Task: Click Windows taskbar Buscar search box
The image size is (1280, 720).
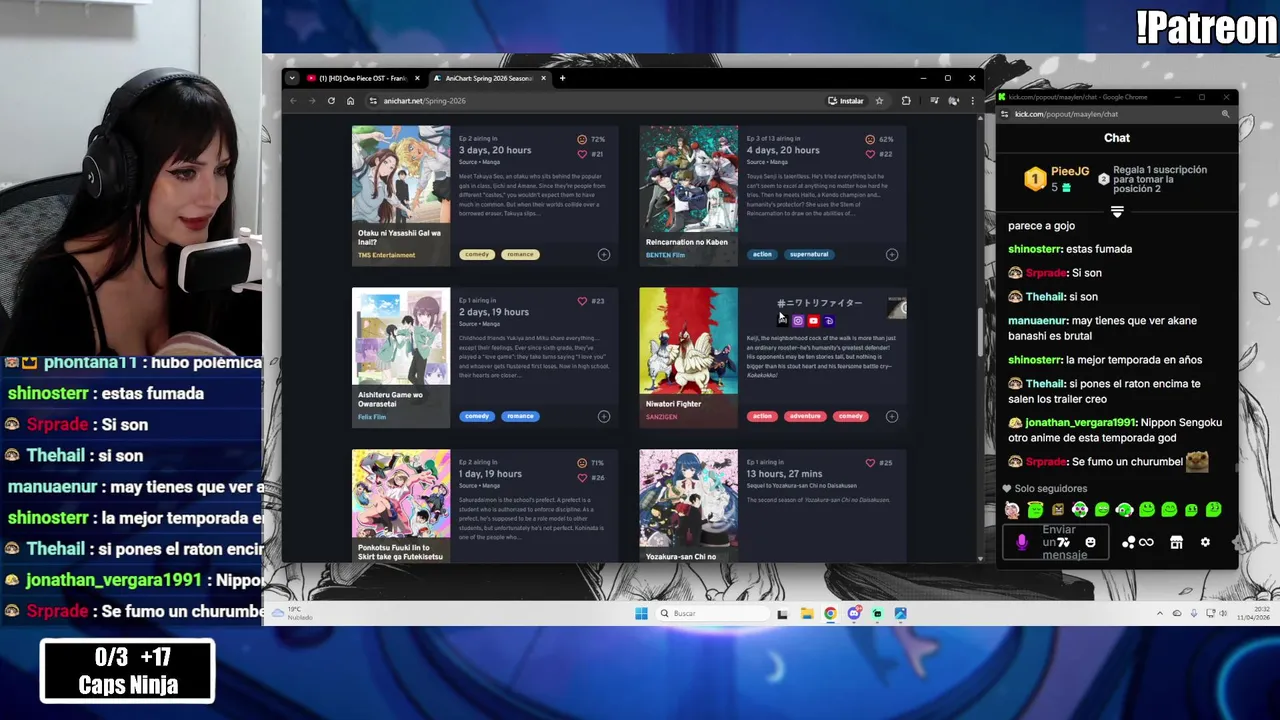Action: click(x=711, y=613)
